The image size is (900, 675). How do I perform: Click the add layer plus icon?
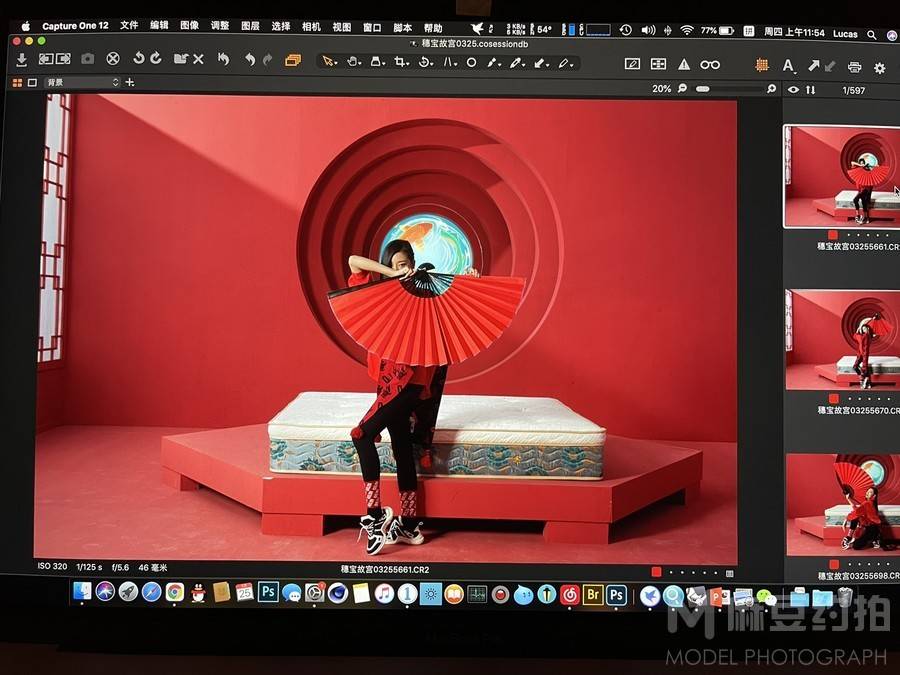[130, 83]
